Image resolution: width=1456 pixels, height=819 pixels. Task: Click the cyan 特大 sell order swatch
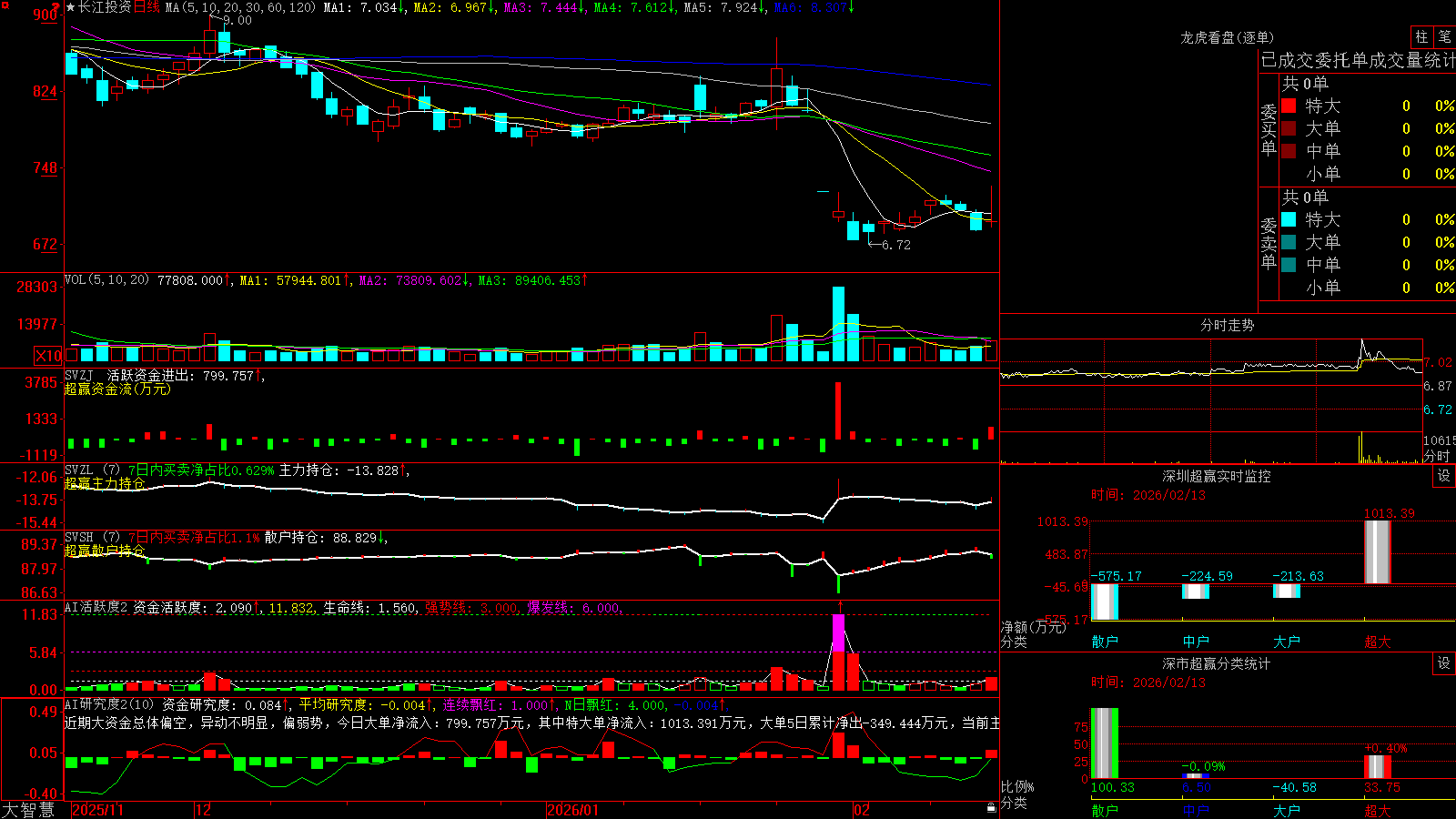[x=1289, y=219]
